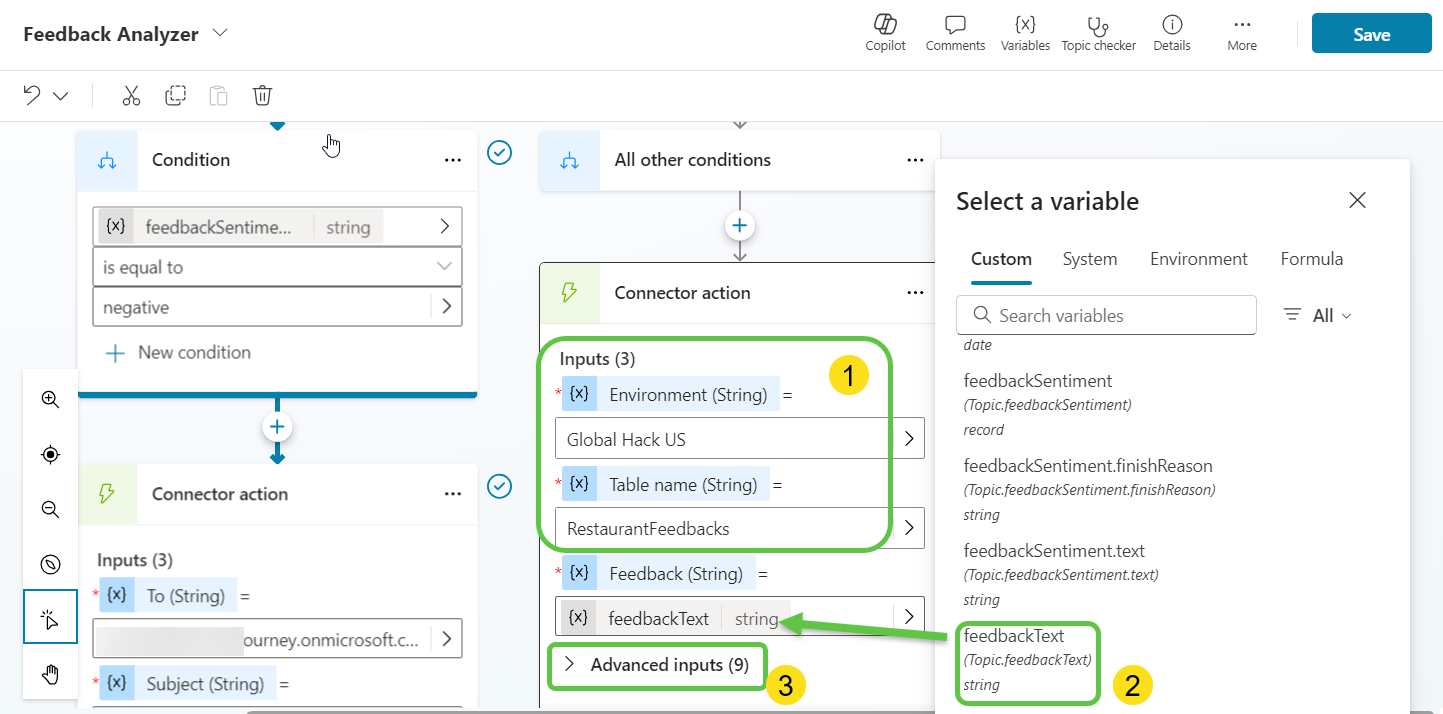Expand Advanced inputs (9) section
The image size is (1443, 714).
[657, 665]
